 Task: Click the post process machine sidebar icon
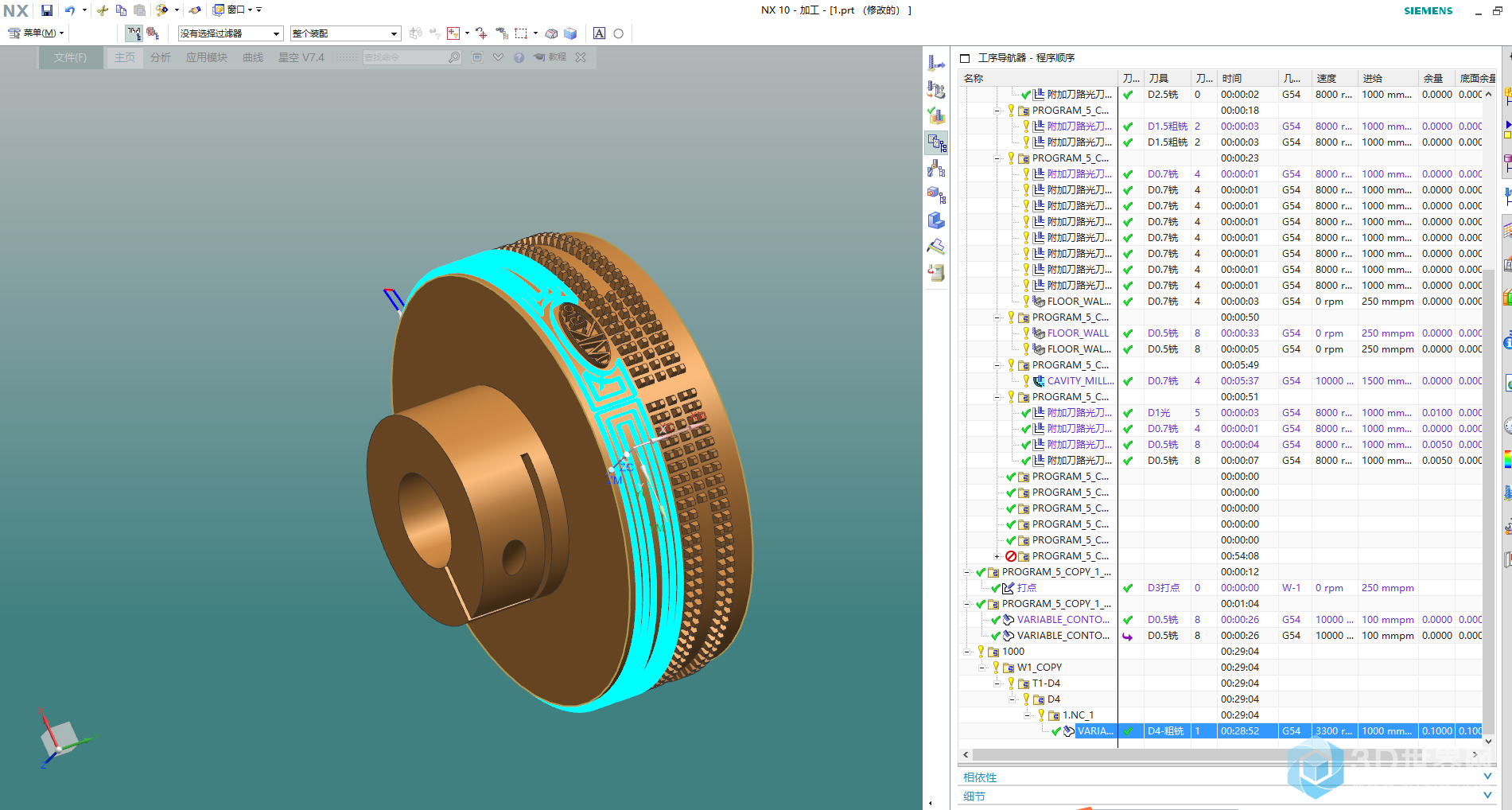point(937,273)
